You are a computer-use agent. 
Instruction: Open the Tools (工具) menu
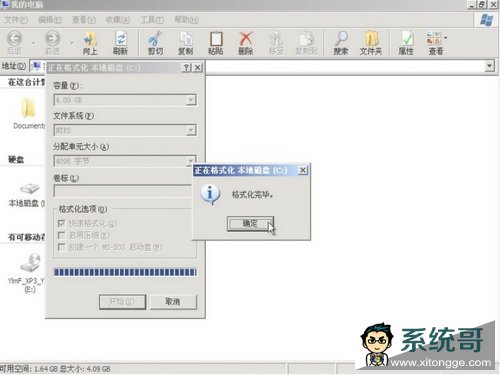[152, 20]
